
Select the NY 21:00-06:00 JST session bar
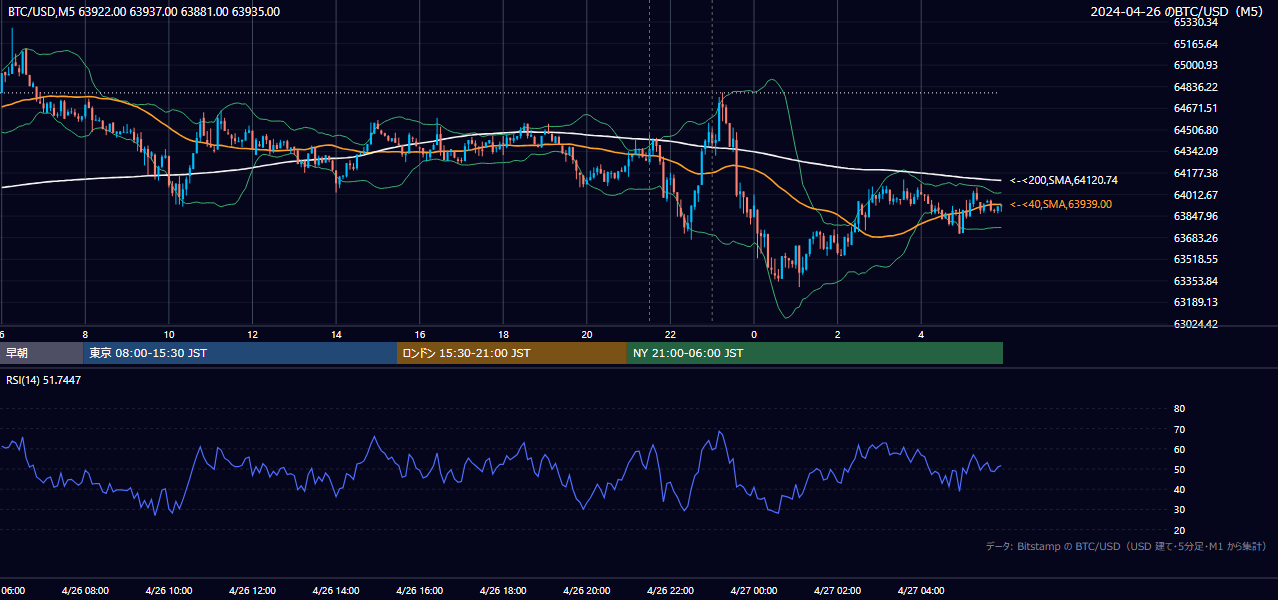[x=815, y=353]
